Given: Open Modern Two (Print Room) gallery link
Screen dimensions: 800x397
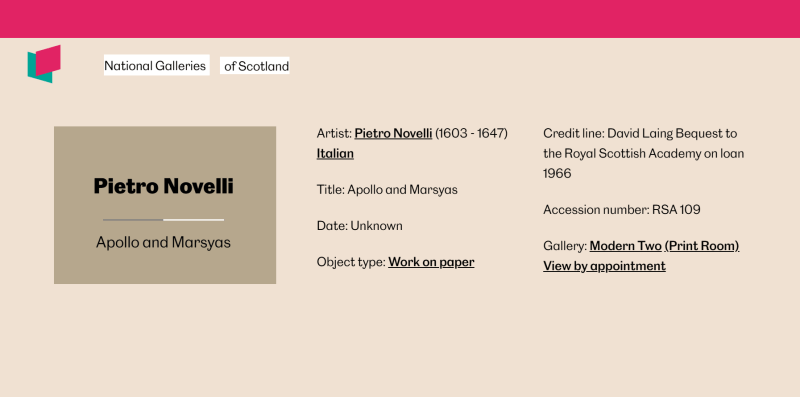Looking at the screenshot, I should (x=664, y=246).
